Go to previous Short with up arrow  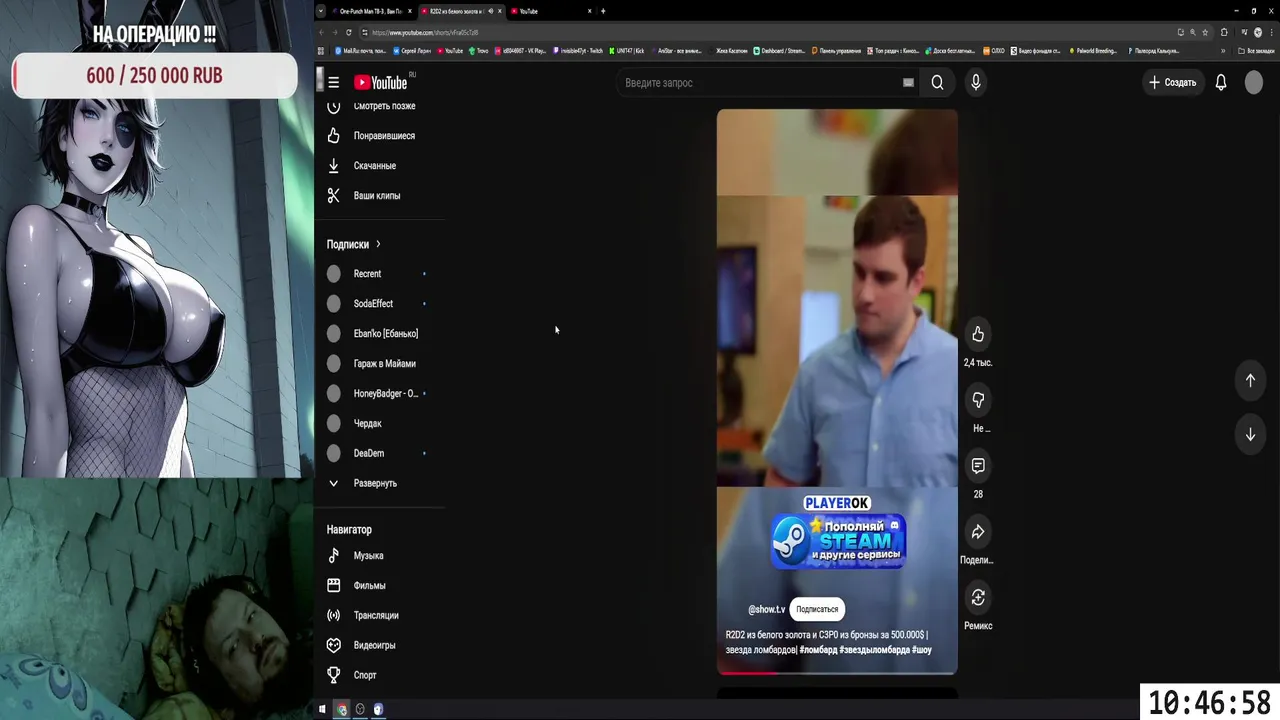[1250, 380]
